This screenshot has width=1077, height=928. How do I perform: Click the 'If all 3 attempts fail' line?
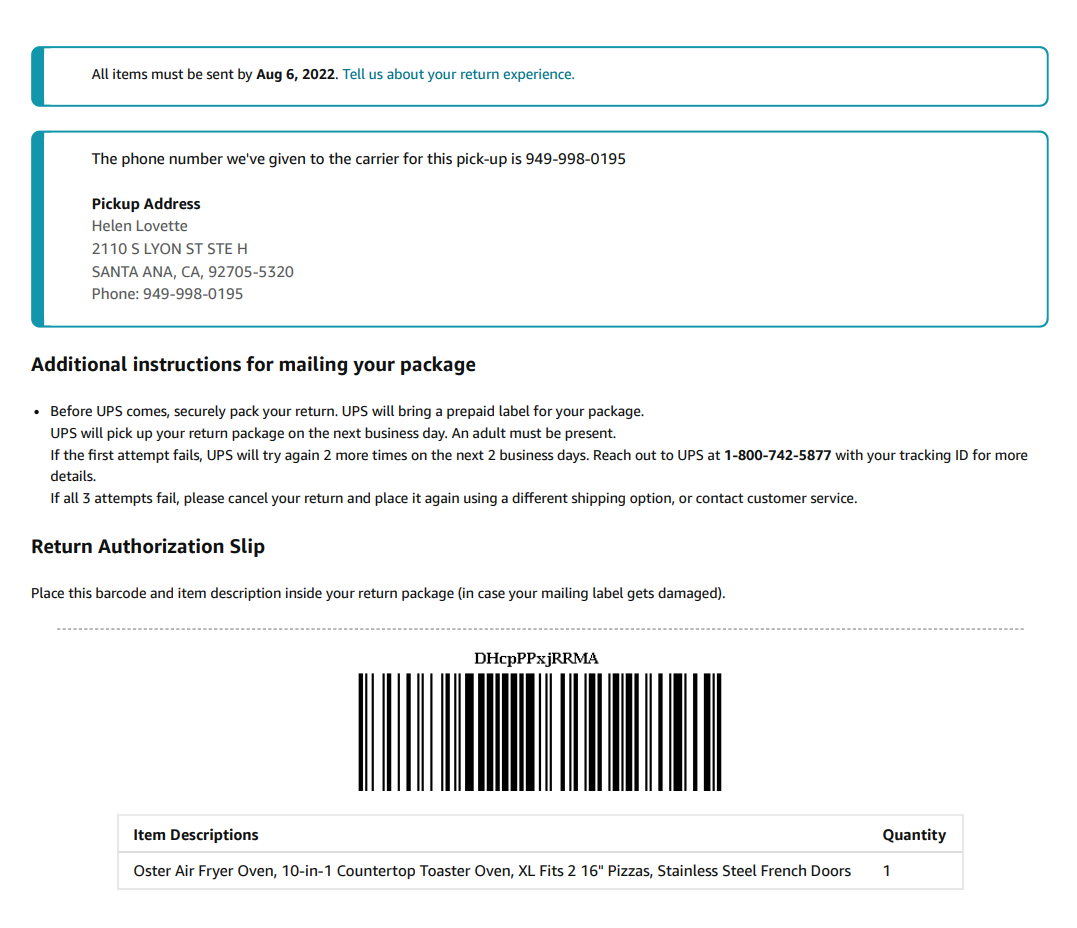click(453, 498)
